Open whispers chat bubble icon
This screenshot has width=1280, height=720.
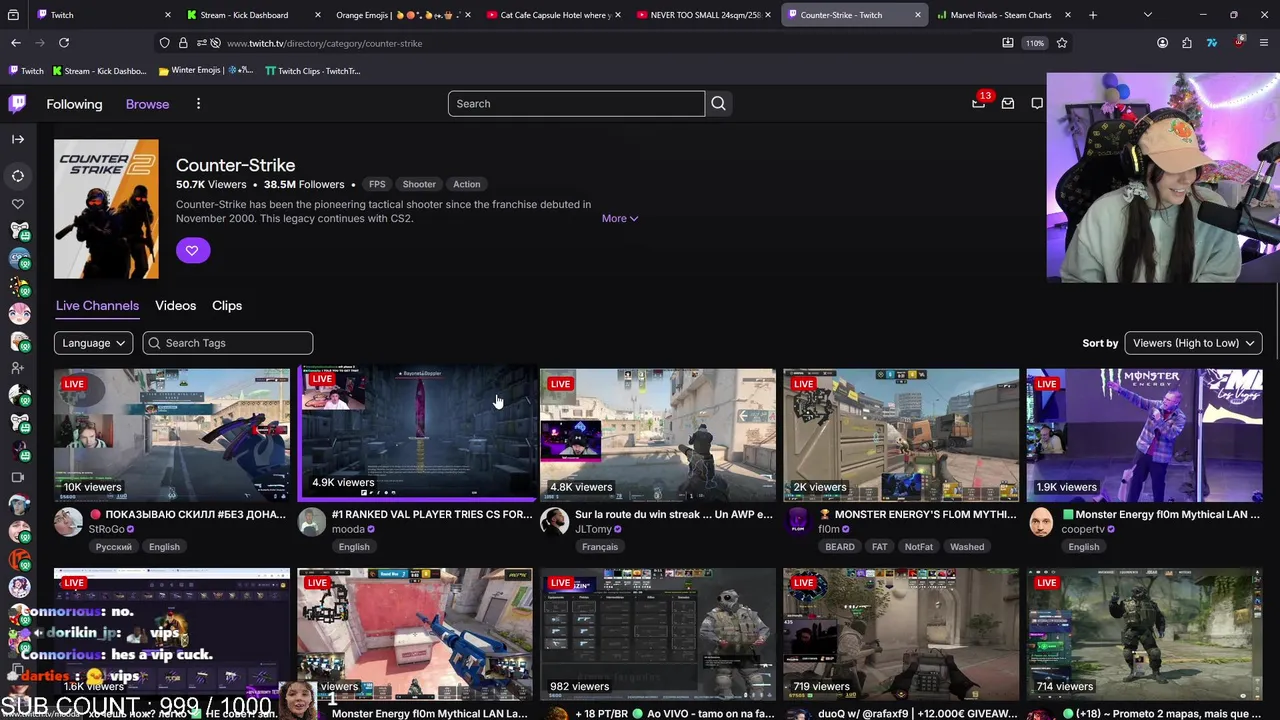(x=1037, y=104)
